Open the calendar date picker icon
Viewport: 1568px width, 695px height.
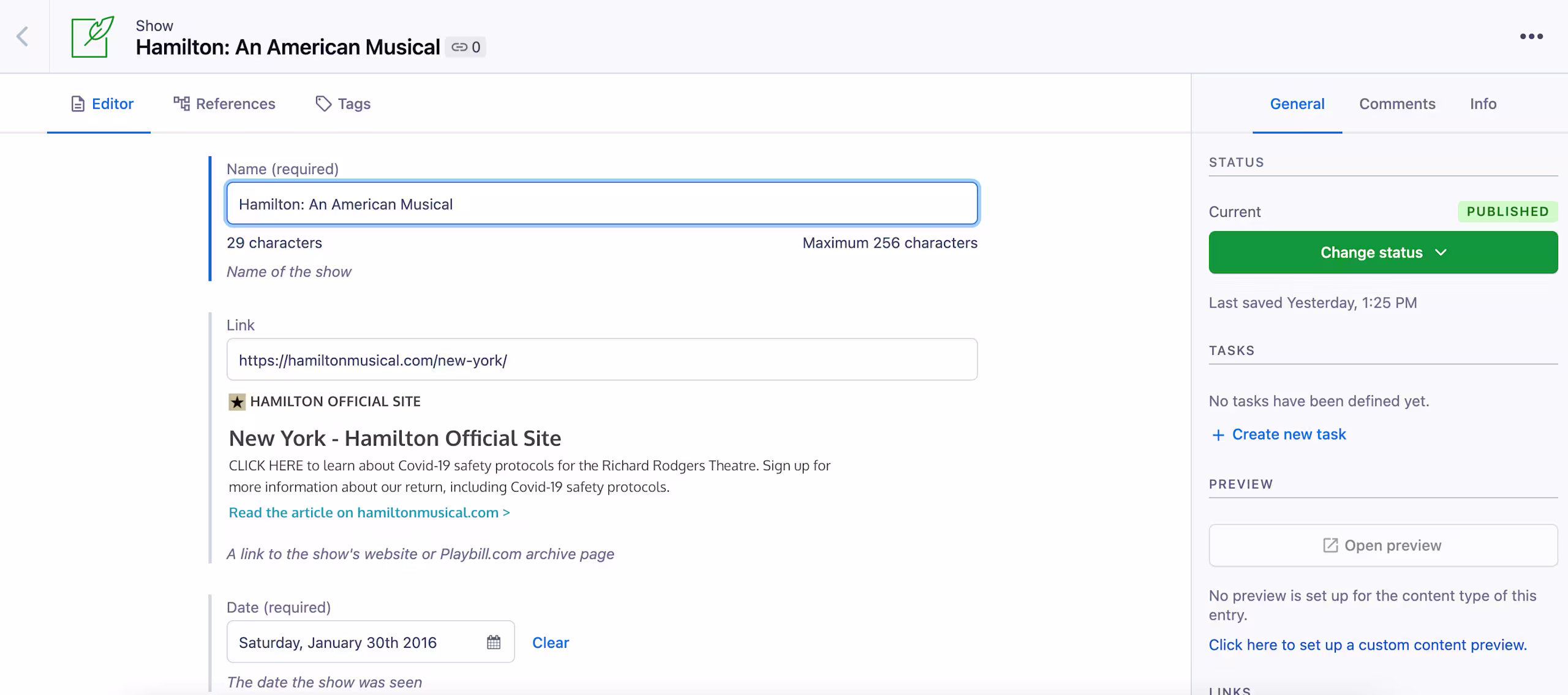pyautogui.click(x=494, y=642)
